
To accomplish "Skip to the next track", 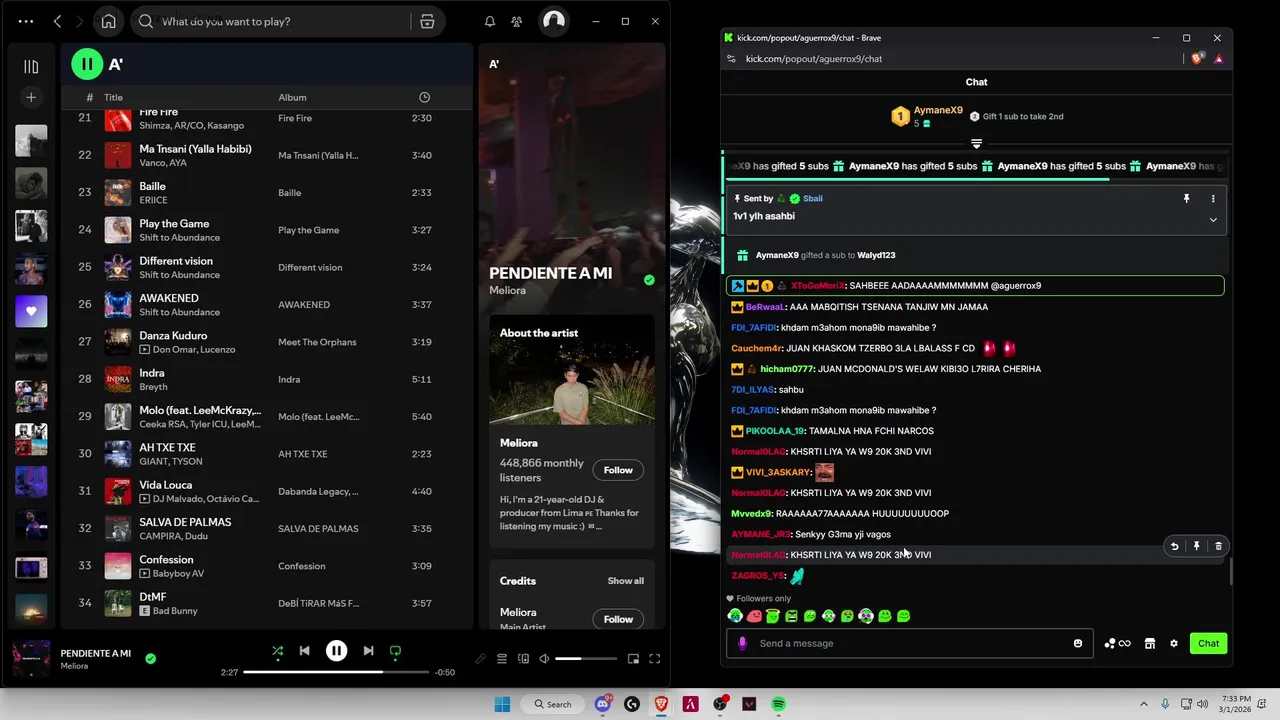I will point(368,651).
